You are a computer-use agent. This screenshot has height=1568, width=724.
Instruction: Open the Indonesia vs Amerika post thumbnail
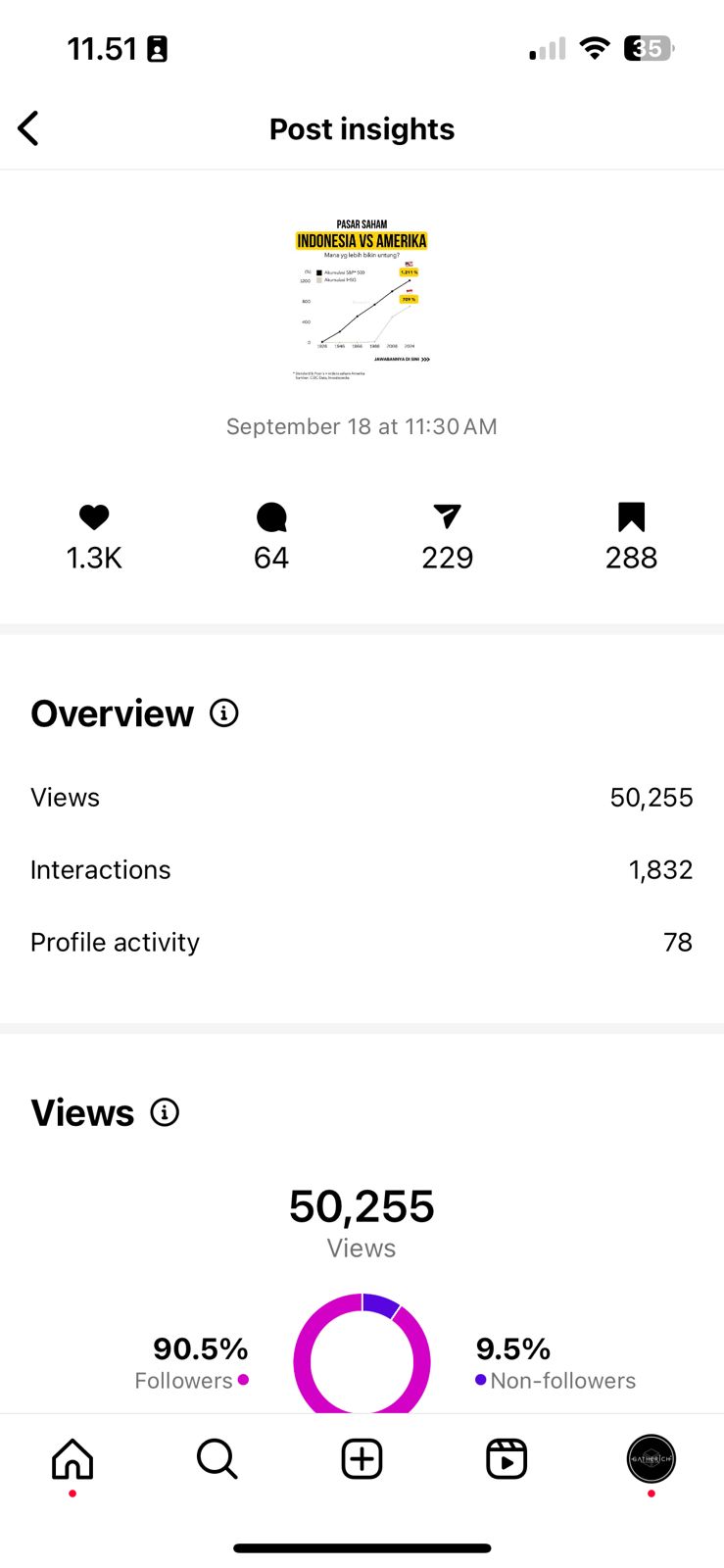(x=362, y=299)
